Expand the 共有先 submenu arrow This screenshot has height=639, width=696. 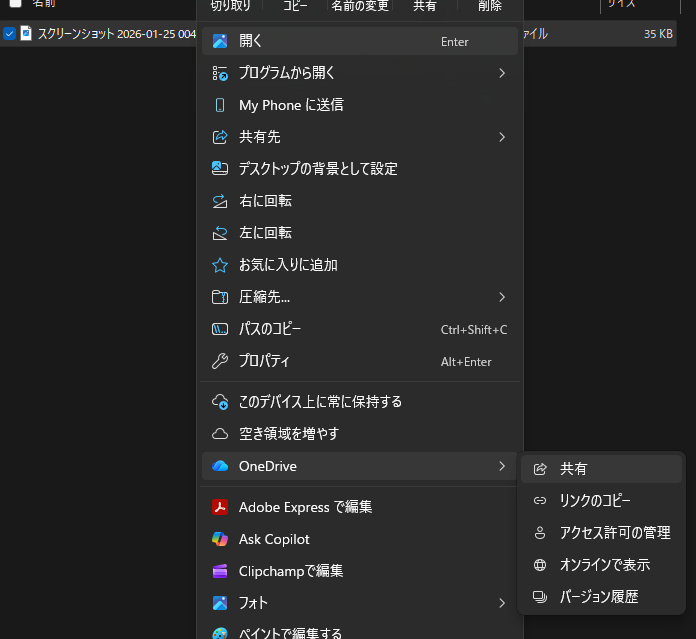[502, 137]
